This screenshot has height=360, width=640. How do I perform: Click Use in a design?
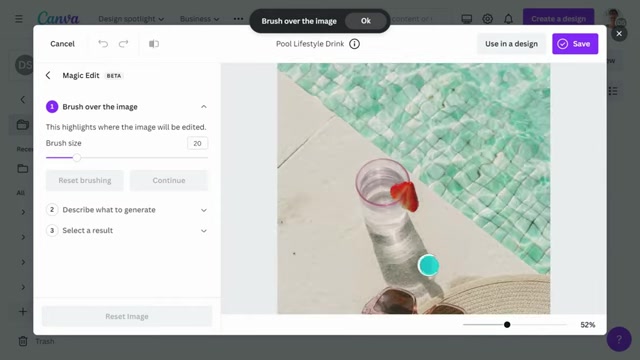click(x=511, y=44)
